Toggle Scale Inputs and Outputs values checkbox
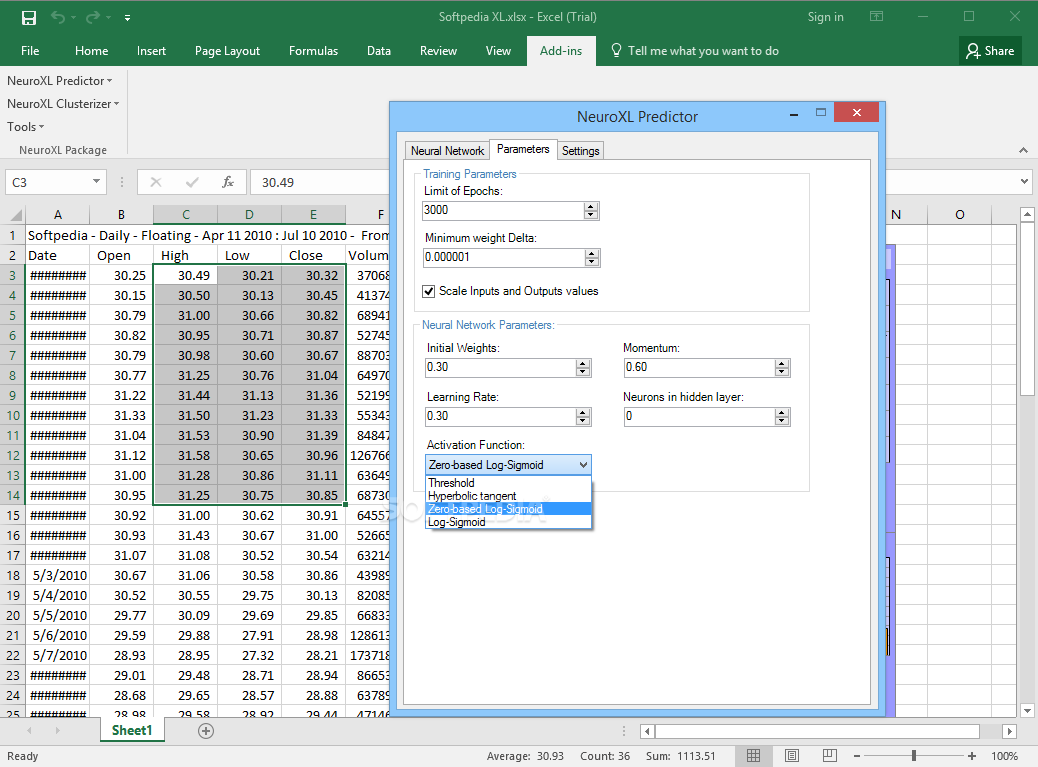 coord(429,291)
